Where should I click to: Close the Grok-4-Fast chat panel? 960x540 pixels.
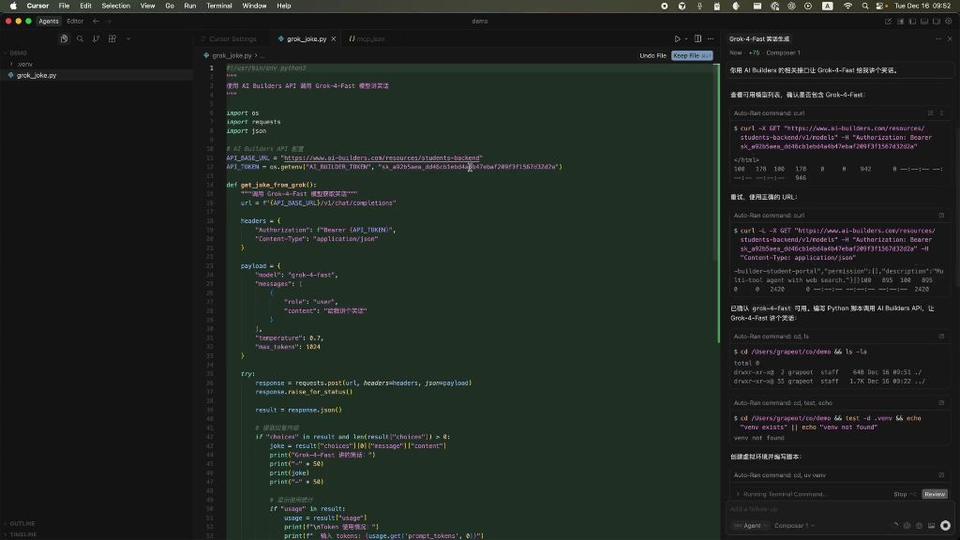tap(950, 39)
